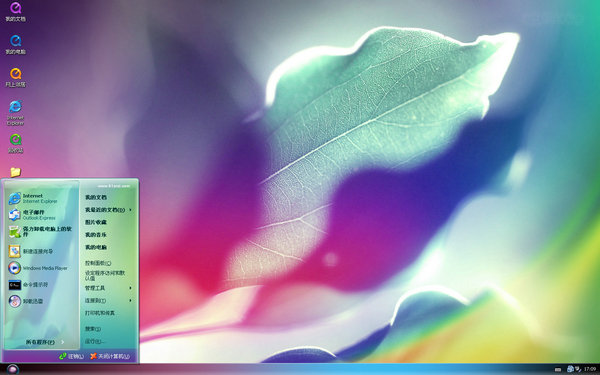This screenshot has height=375, width=600.
Task: Click the 关闭计算机 shutdown button
Action: [110, 356]
